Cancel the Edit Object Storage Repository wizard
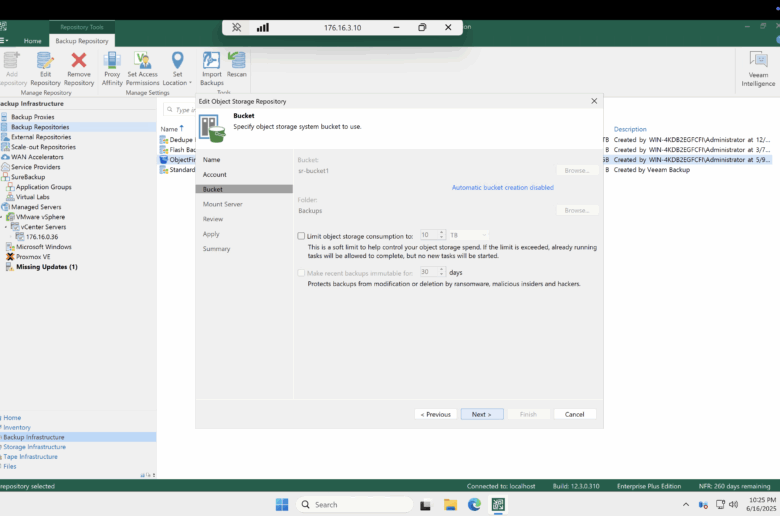This screenshot has width=780, height=516. click(575, 414)
